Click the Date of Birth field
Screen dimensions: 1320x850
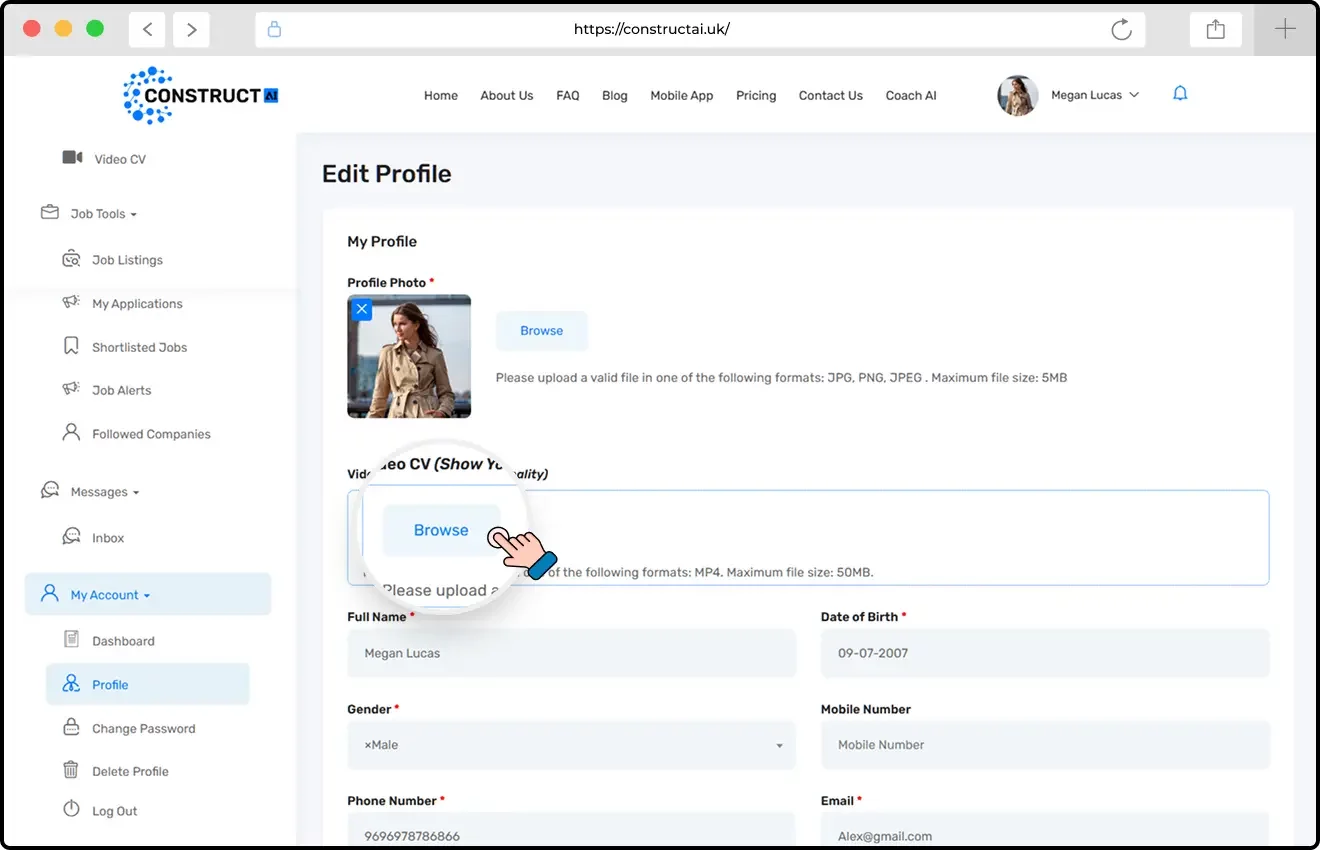(x=1044, y=653)
